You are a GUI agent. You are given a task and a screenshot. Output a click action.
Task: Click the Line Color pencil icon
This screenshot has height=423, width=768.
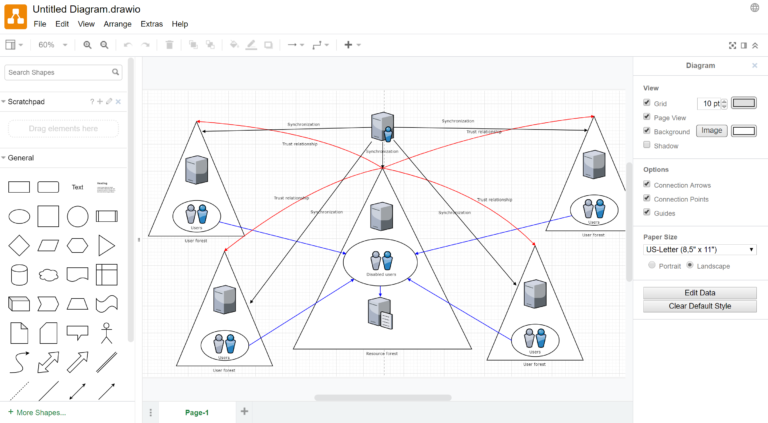(x=251, y=45)
